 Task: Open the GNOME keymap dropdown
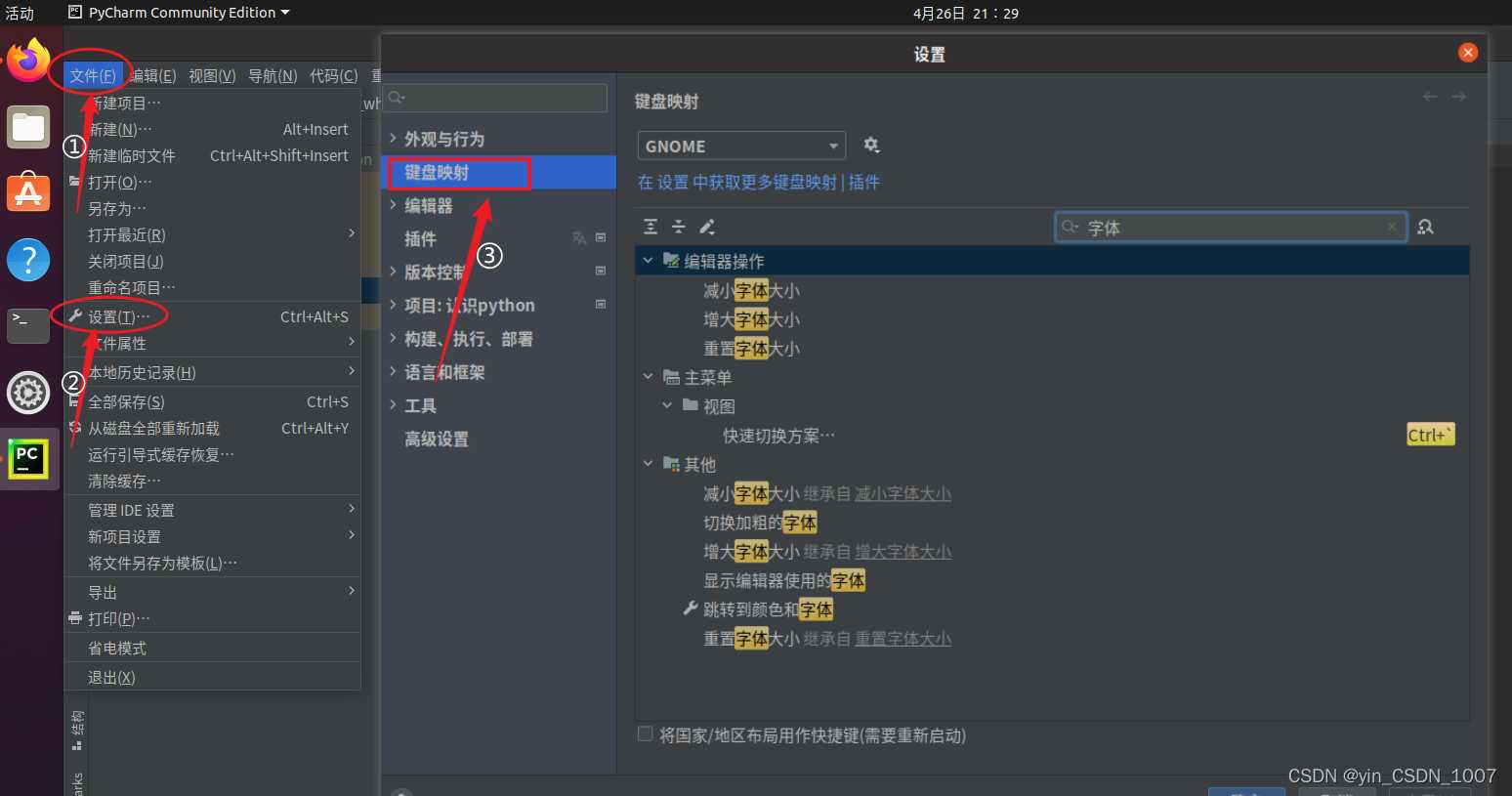tap(741, 146)
